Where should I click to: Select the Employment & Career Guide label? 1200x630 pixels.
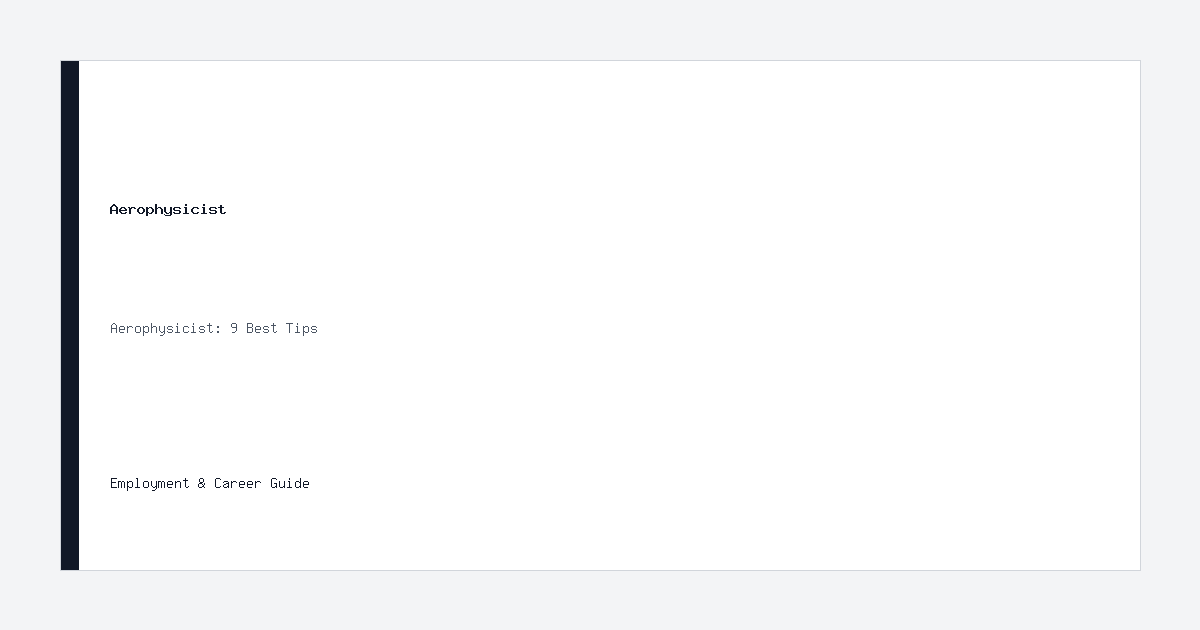210,483
